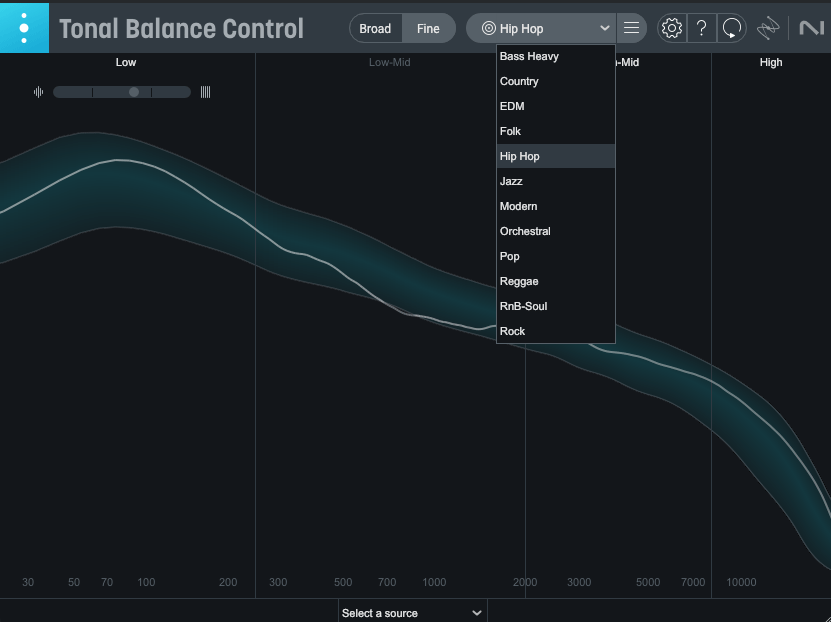
Task: Open the iZotope three-dot menu logo
Action: pos(24,28)
